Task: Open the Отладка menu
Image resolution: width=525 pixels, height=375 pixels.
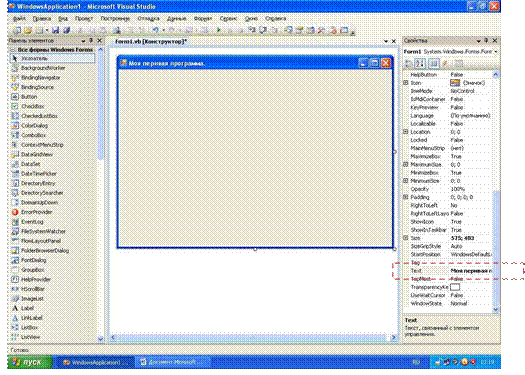Action: point(148,19)
